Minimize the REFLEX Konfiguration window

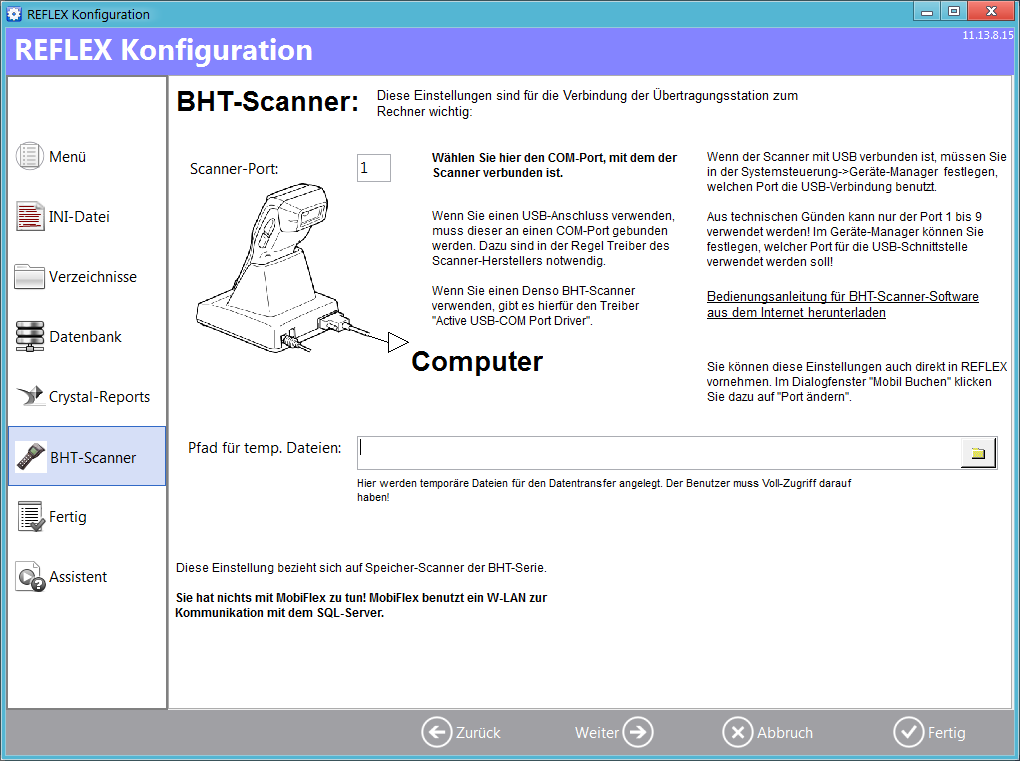928,11
